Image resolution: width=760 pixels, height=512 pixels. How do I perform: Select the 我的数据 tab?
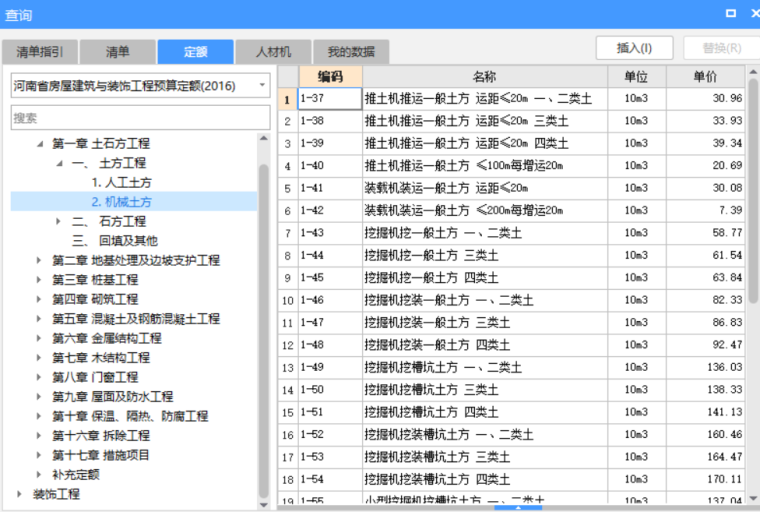pos(350,52)
